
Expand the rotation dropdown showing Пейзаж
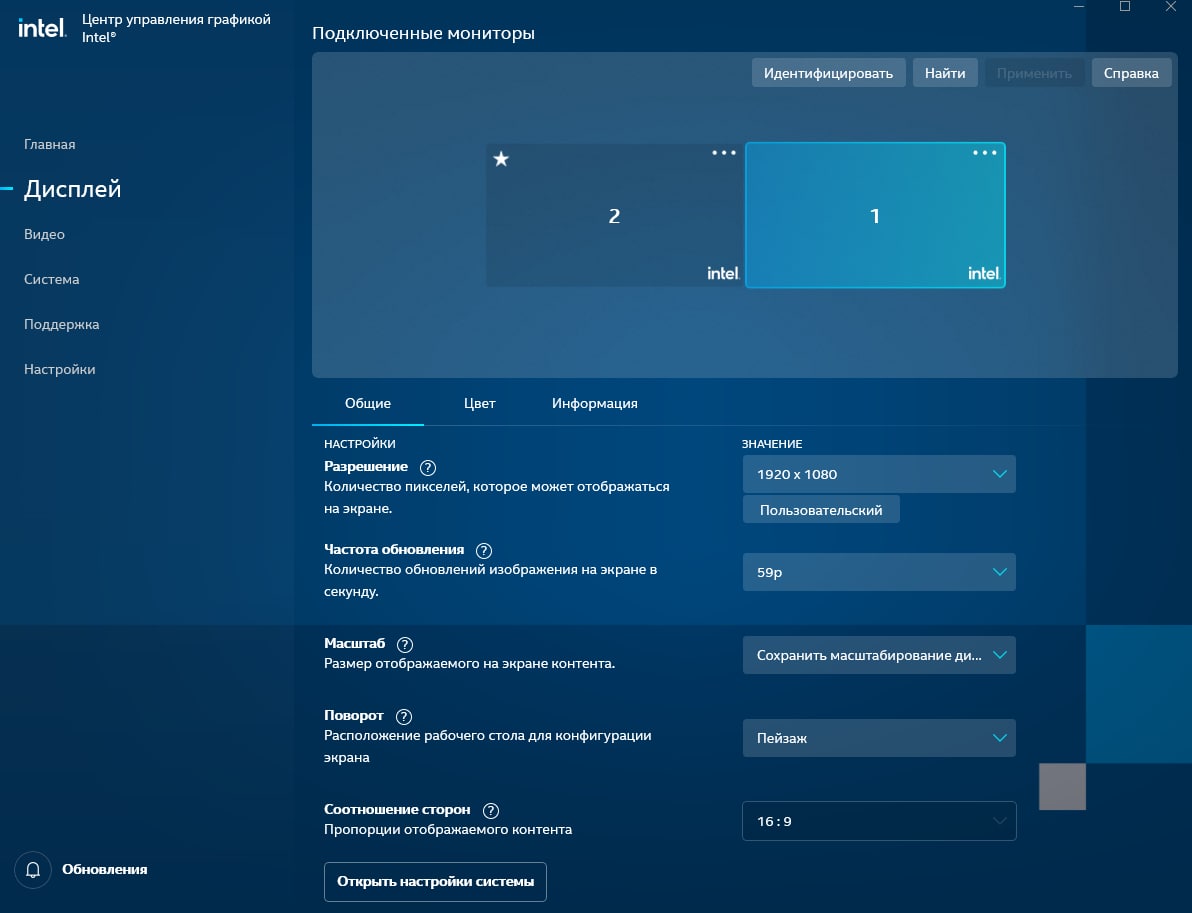879,738
